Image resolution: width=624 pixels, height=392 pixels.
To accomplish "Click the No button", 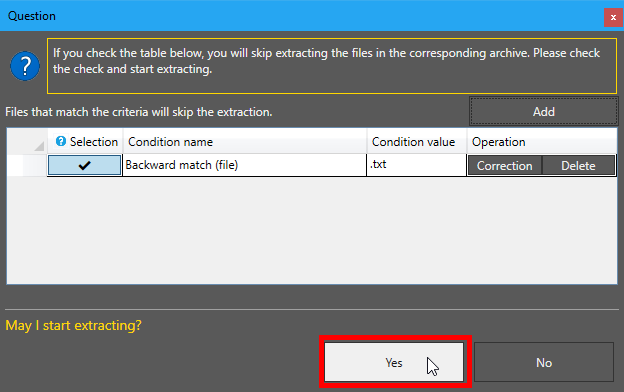I will [x=544, y=362].
